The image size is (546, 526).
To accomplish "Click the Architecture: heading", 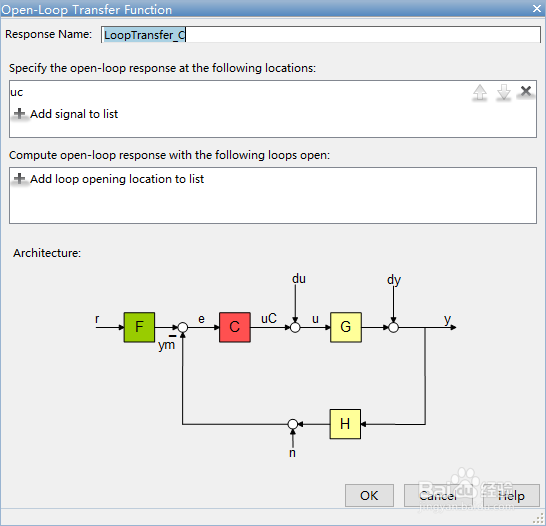I will [47, 253].
